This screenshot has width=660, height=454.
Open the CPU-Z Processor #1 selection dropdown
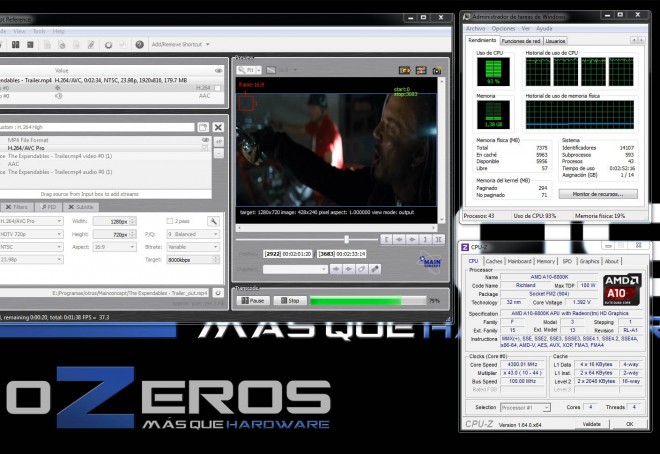[525, 407]
